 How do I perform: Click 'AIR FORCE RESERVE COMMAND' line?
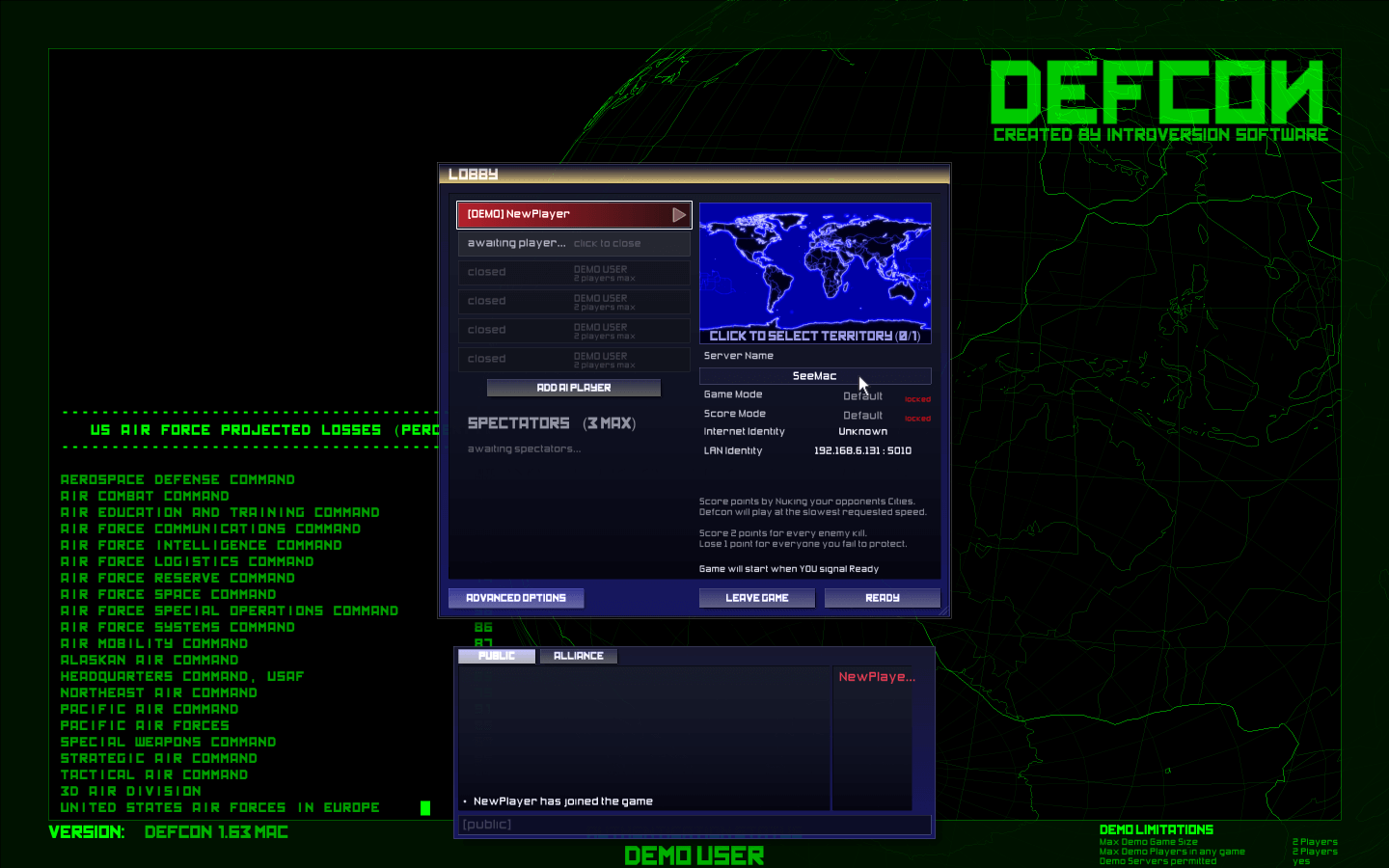[x=177, y=578]
